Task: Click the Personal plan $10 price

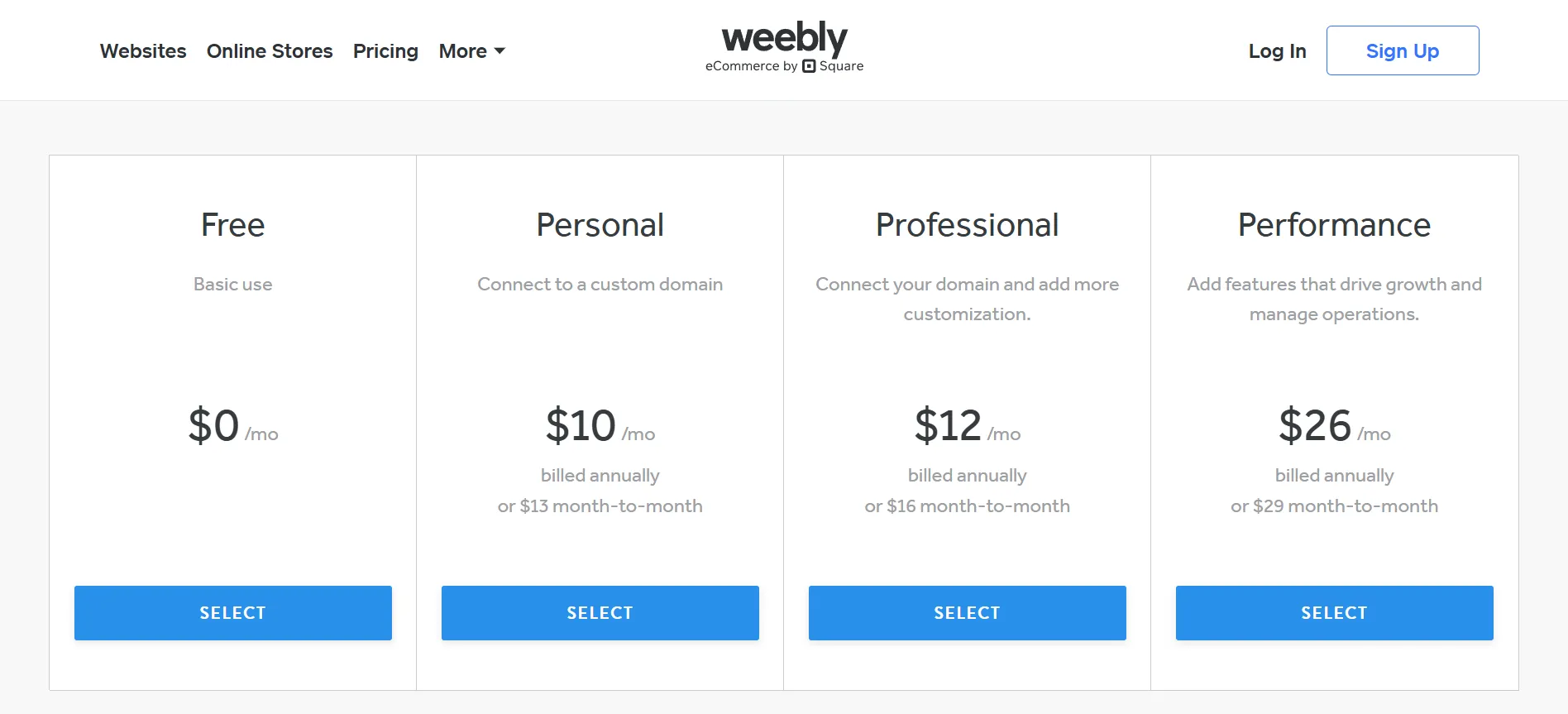Action: point(579,424)
